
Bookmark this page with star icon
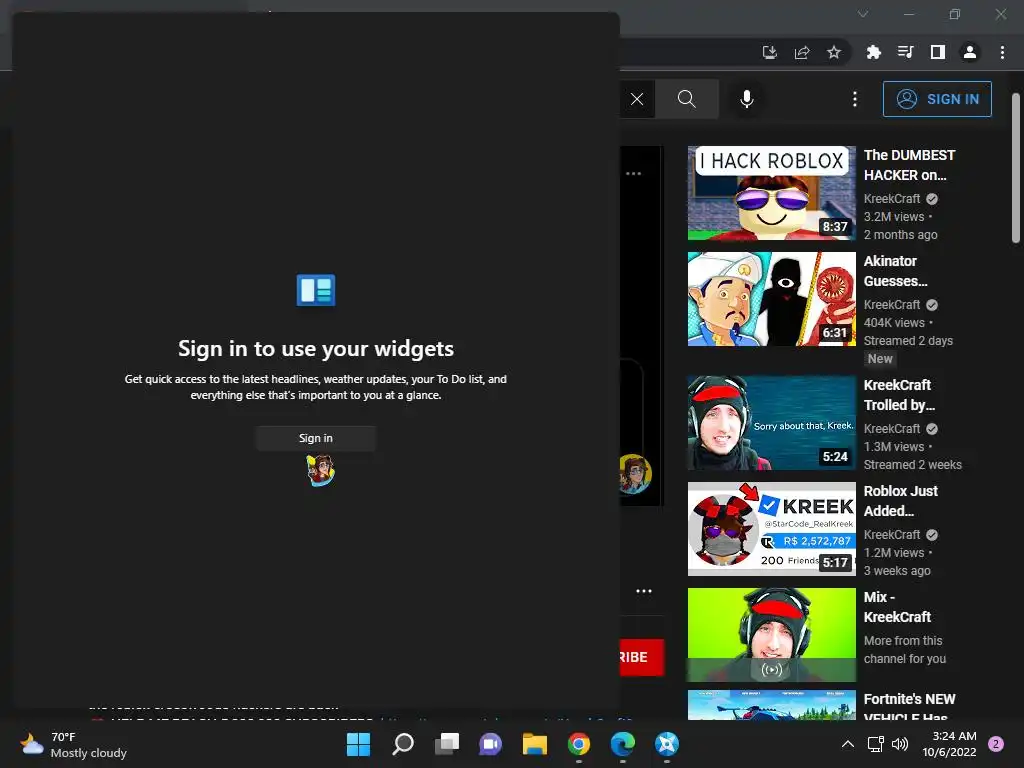(834, 52)
